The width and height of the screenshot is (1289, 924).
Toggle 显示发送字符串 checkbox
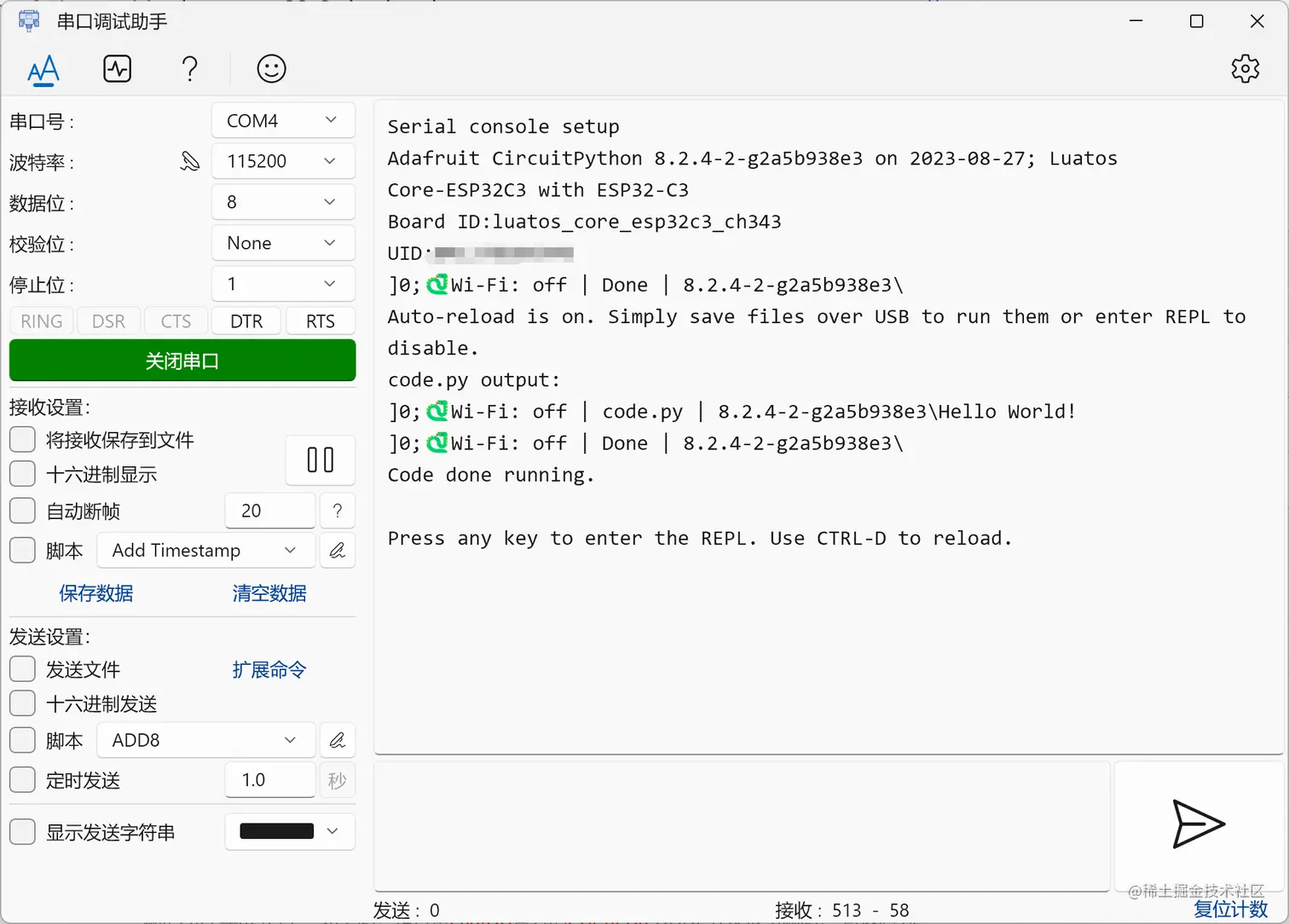coord(23,832)
